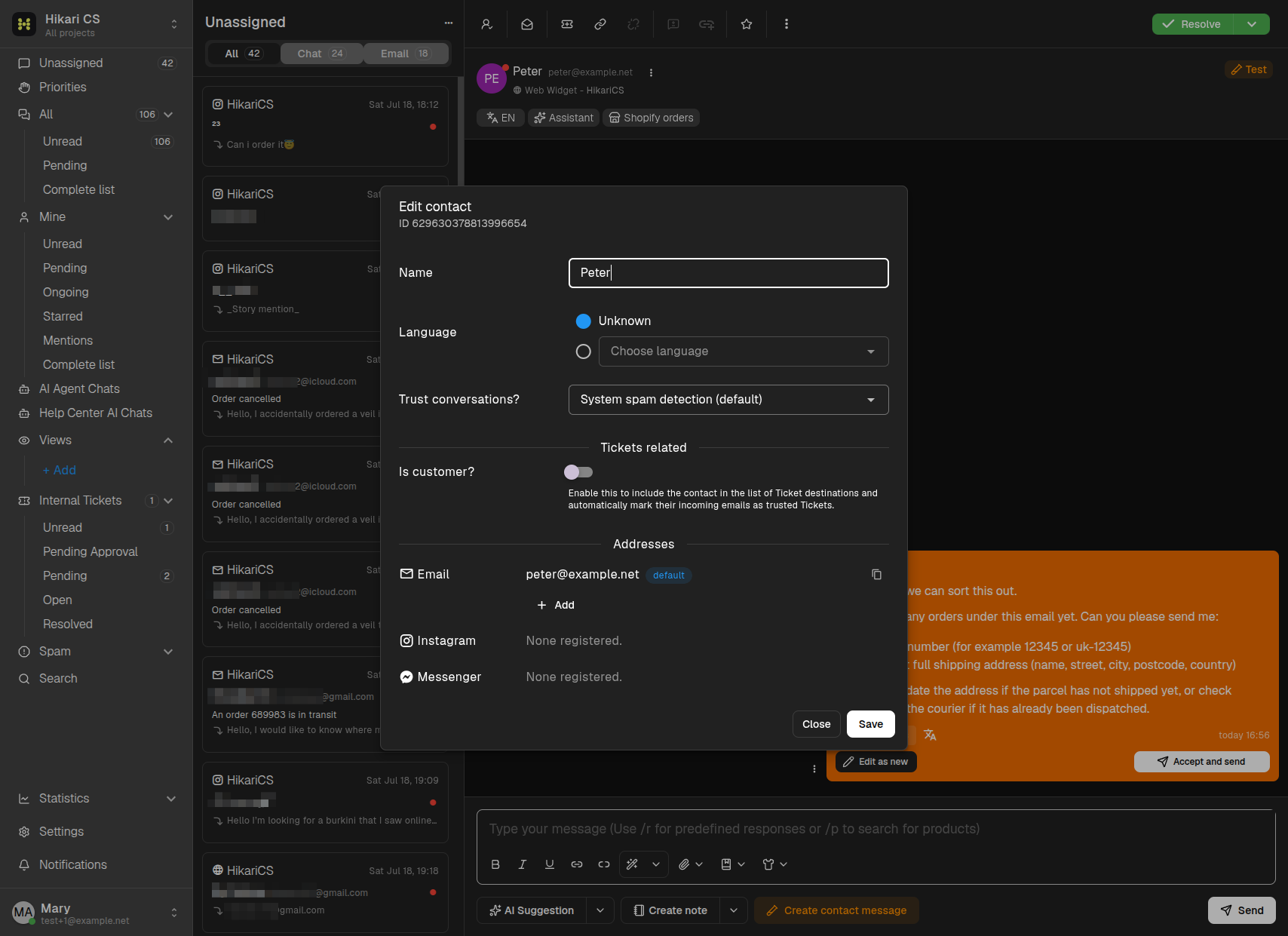The height and width of the screenshot is (936, 1288).
Task: Click the ticket icon in top toolbar
Action: click(x=567, y=24)
